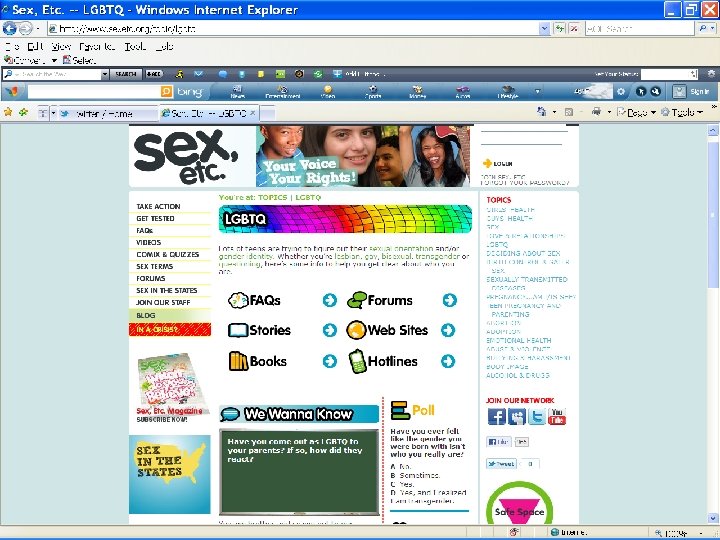Click the Sex in the States map thumbnail
720x540 pixels.
(x=169, y=474)
